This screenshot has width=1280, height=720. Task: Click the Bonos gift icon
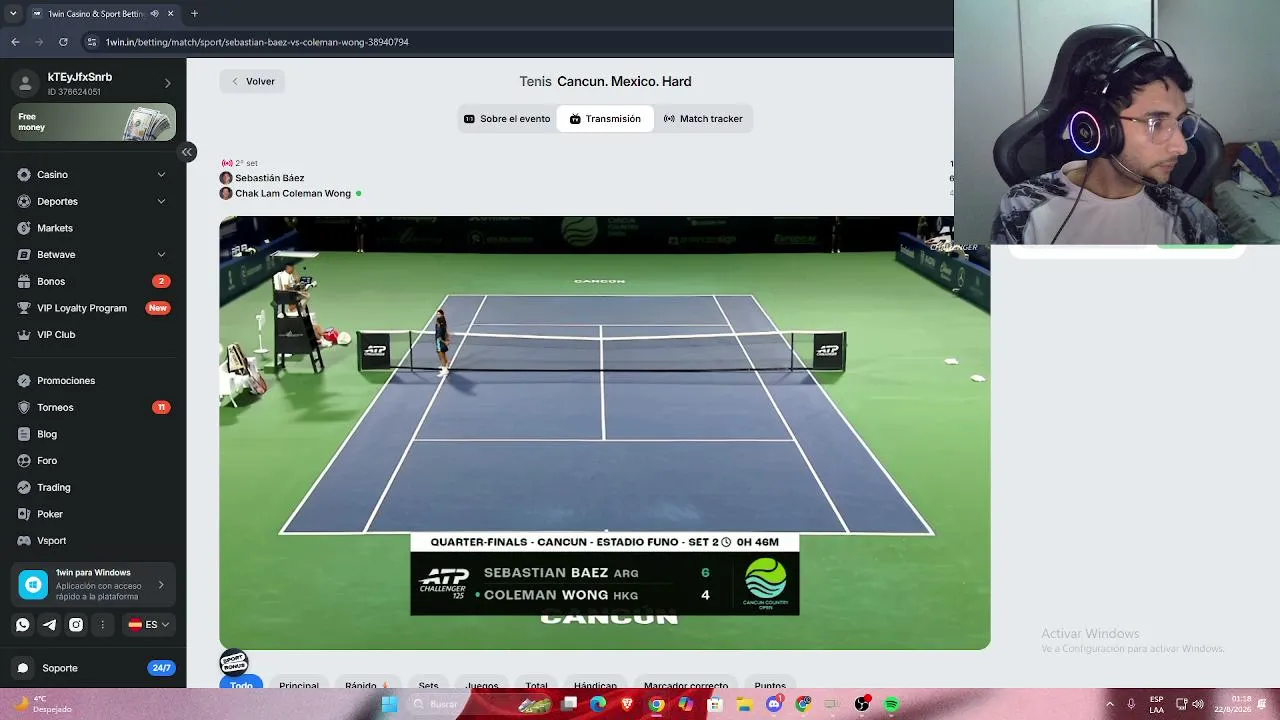[24, 282]
